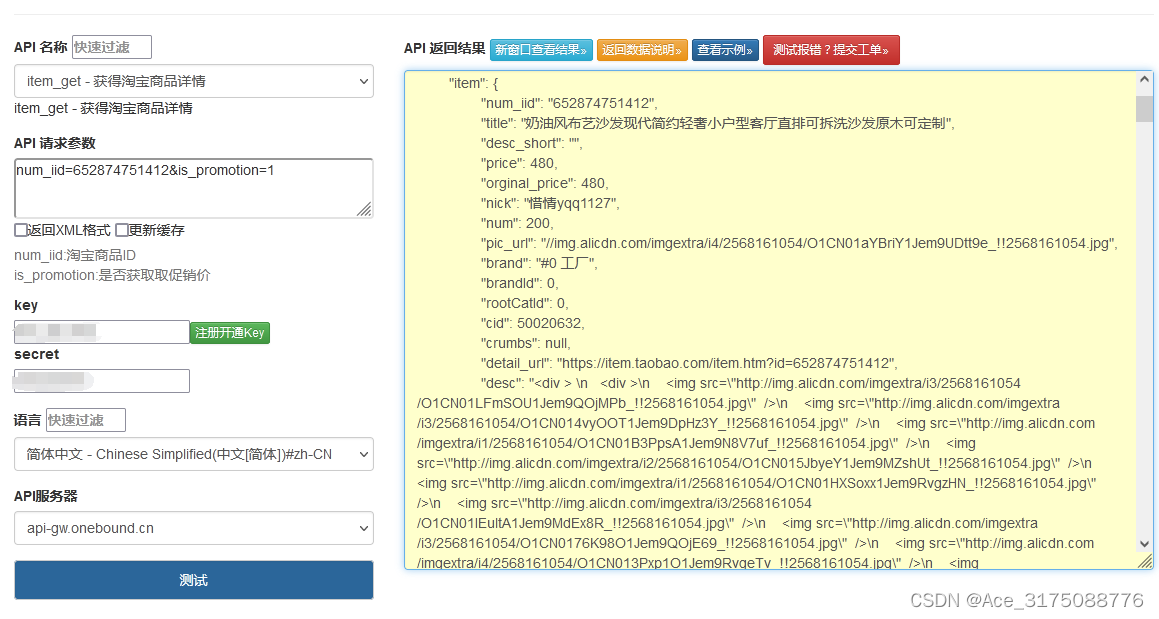Viewport: 1159px width, 619px height.
Task: Click the result scrollbar thumb
Action: 1144,109
